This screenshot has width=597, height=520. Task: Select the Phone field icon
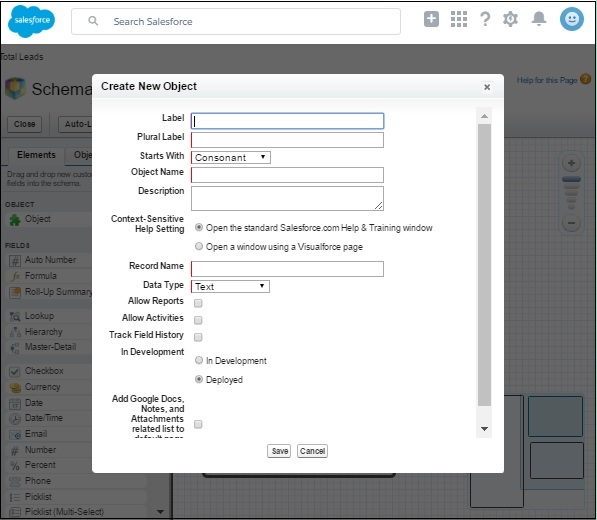coord(15,482)
